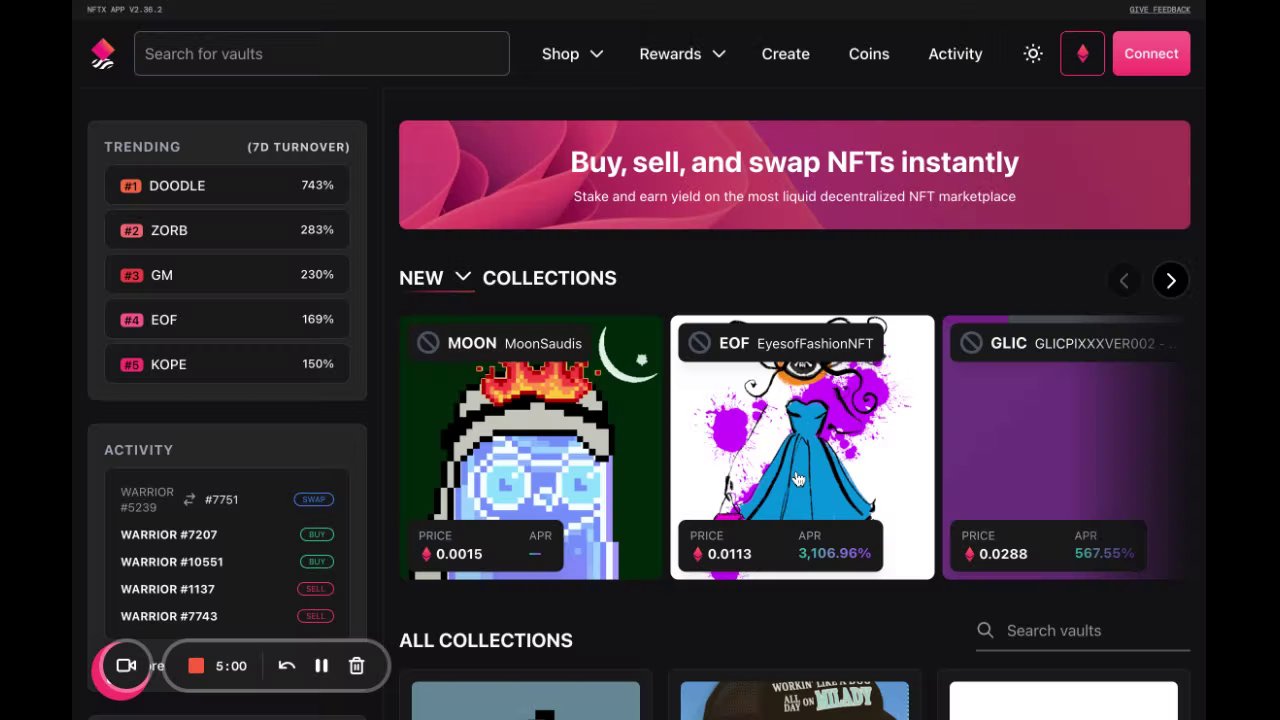Select trending item #2 ZORB
Image resolution: width=1280 pixels, height=720 pixels.
coord(227,230)
